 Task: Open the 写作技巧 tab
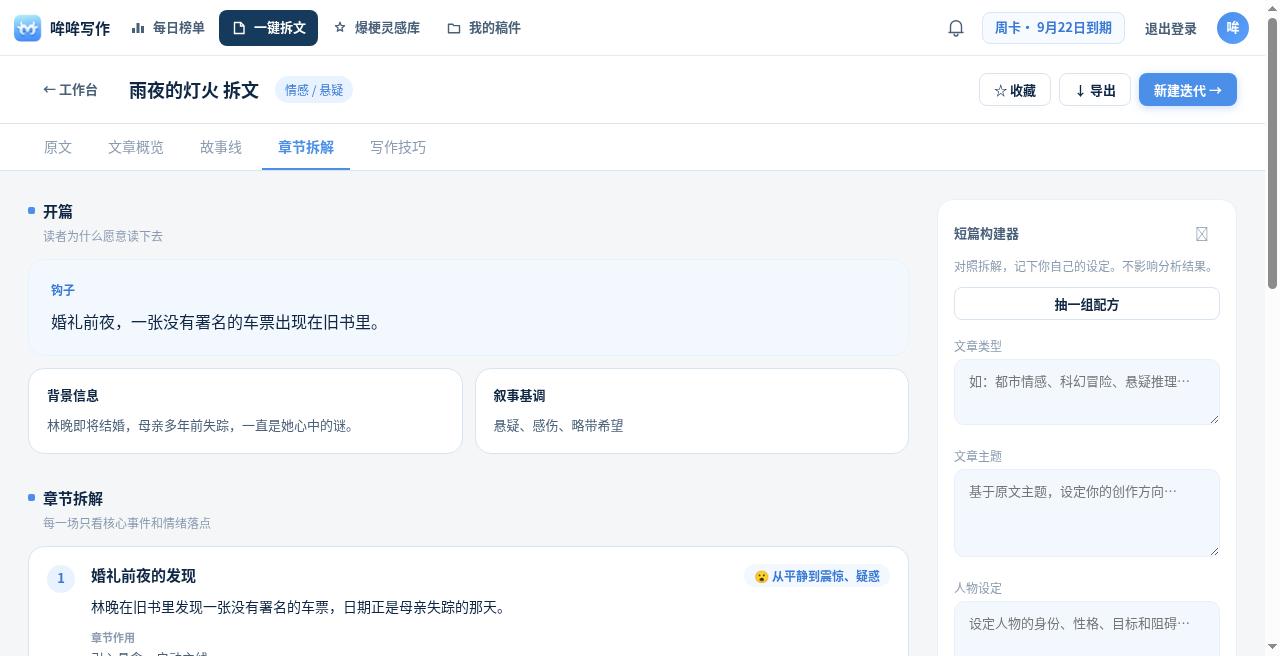point(398,147)
